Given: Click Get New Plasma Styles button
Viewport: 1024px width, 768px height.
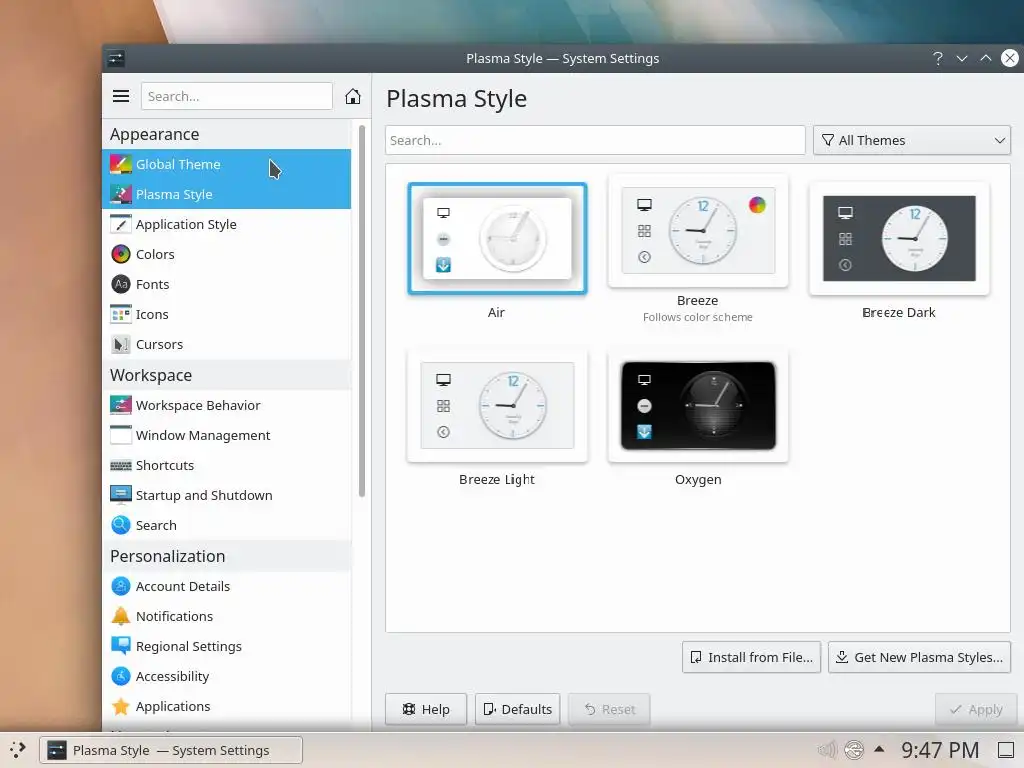Looking at the screenshot, I should 920,657.
